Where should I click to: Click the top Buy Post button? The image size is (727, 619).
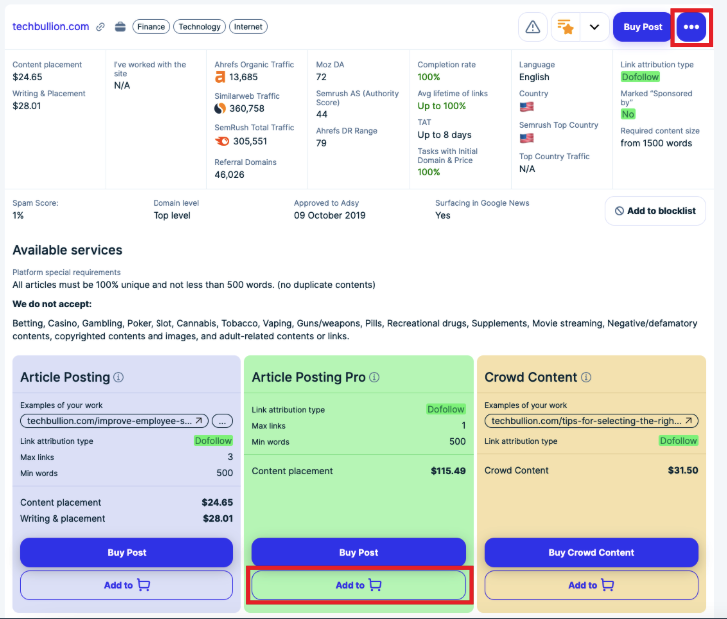643,27
